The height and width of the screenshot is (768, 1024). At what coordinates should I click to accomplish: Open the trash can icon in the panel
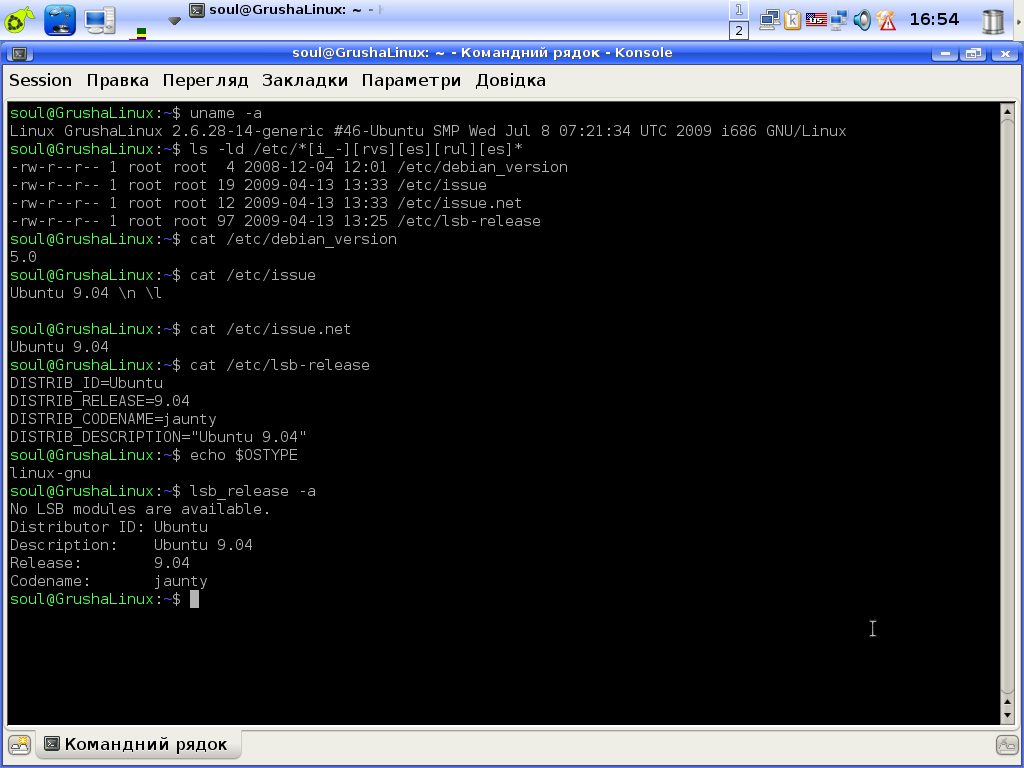tap(993, 21)
